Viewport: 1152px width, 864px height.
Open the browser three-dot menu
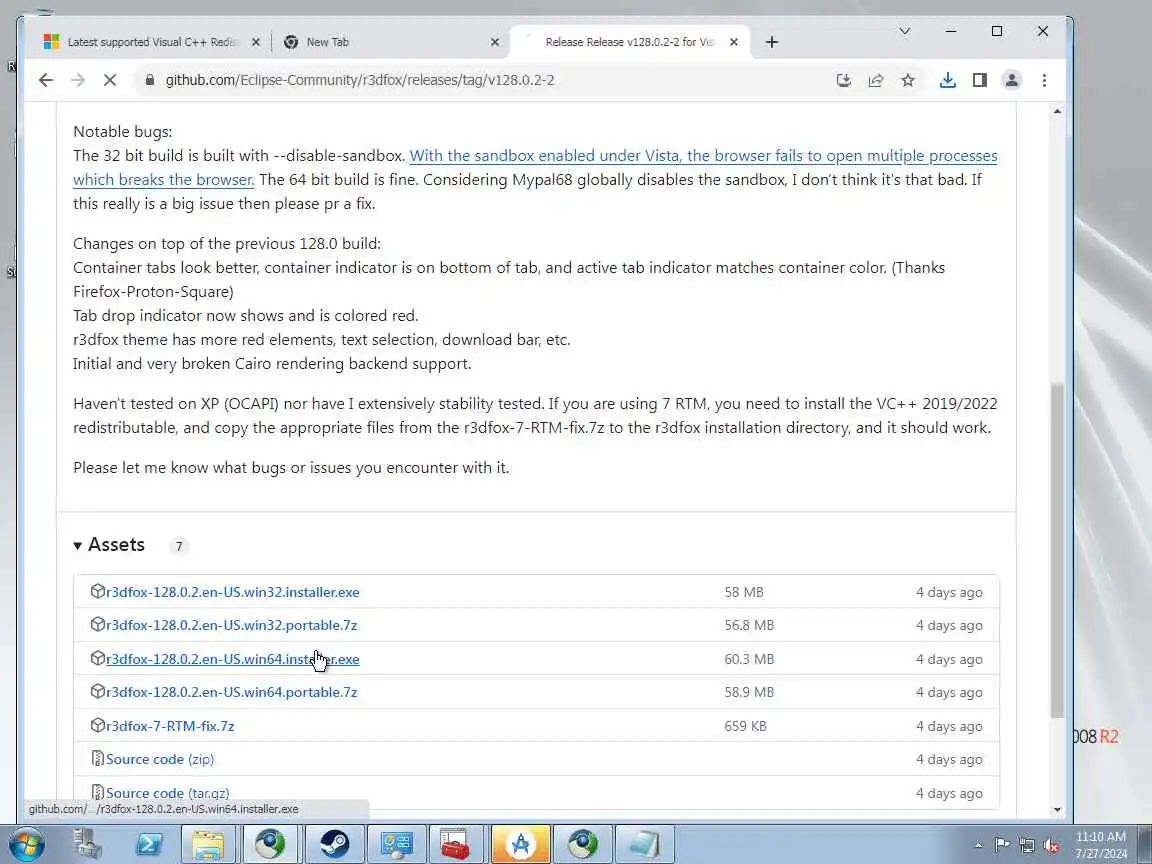tap(1044, 80)
